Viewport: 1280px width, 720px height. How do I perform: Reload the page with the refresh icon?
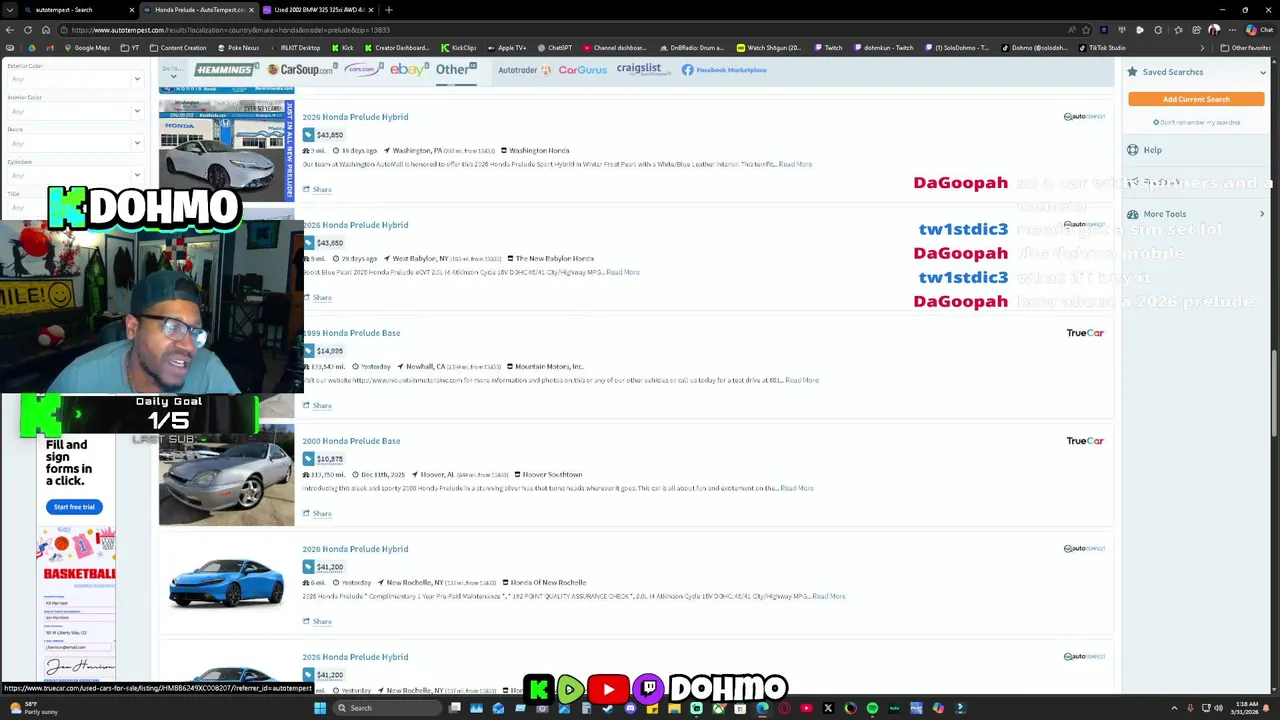(29, 30)
